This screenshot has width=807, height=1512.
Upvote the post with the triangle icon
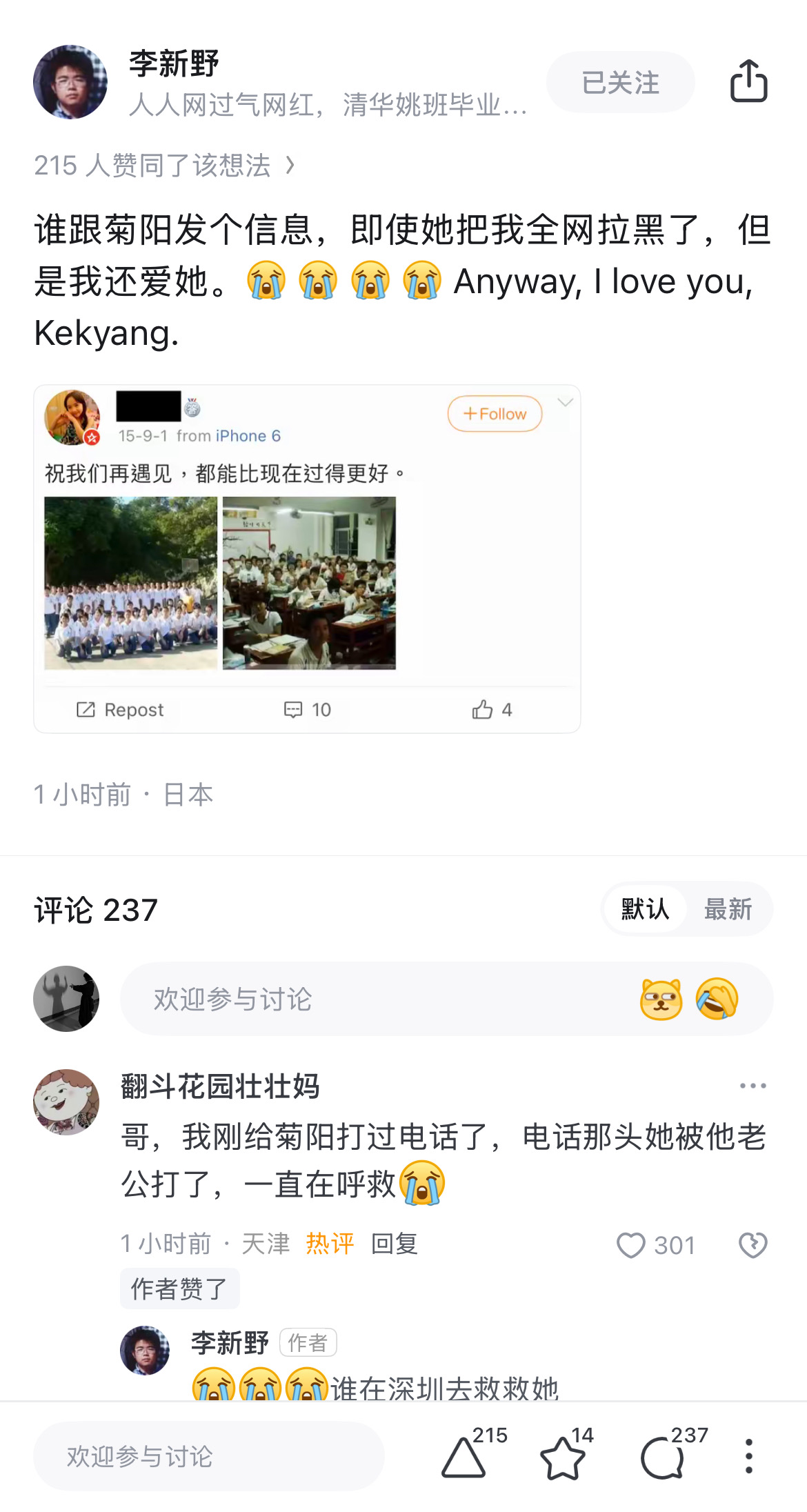[x=464, y=1458]
